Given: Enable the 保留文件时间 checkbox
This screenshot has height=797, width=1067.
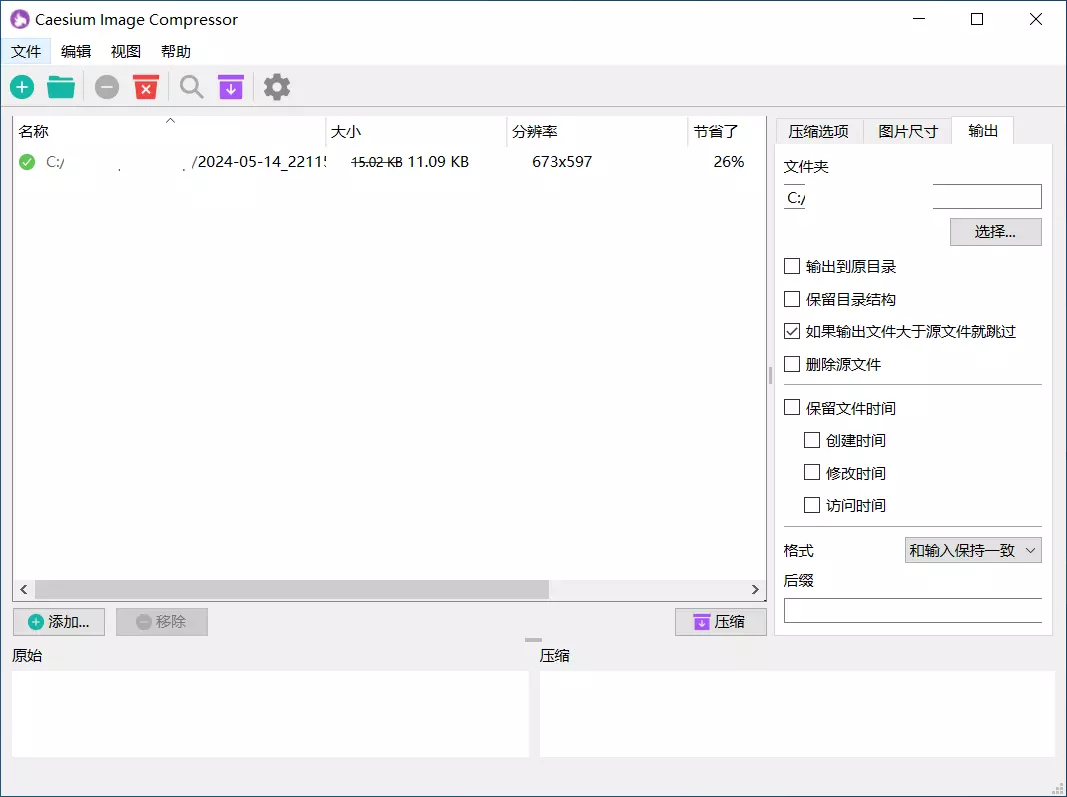Looking at the screenshot, I should (x=792, y=408).
